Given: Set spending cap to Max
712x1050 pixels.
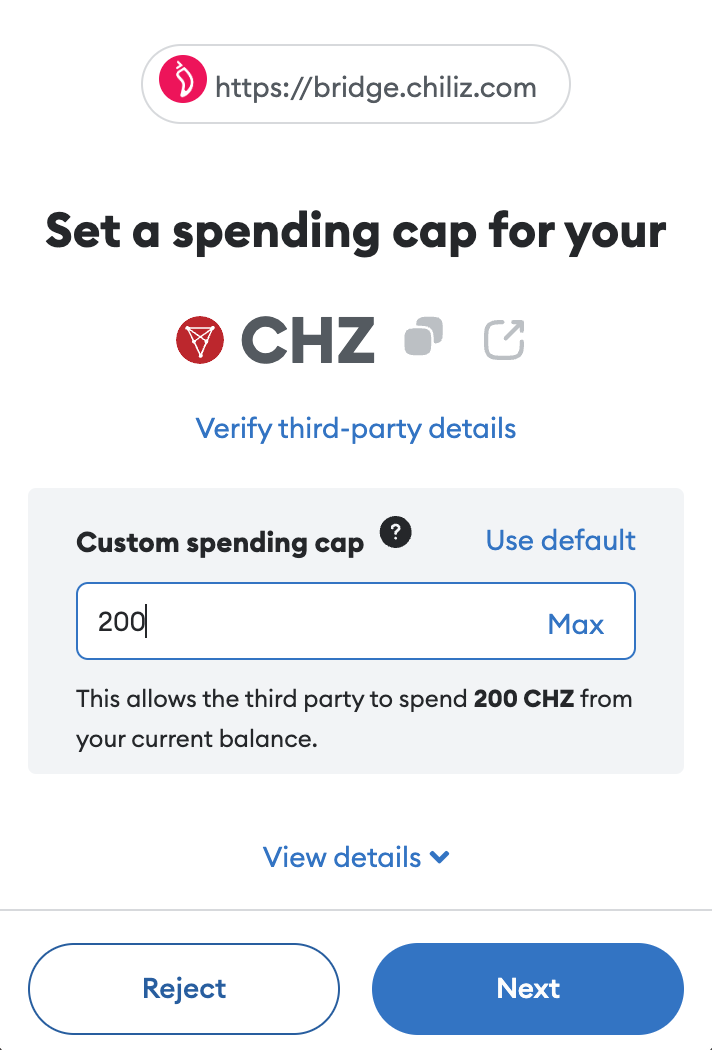Looking at the screenshot, I should 576,624.
